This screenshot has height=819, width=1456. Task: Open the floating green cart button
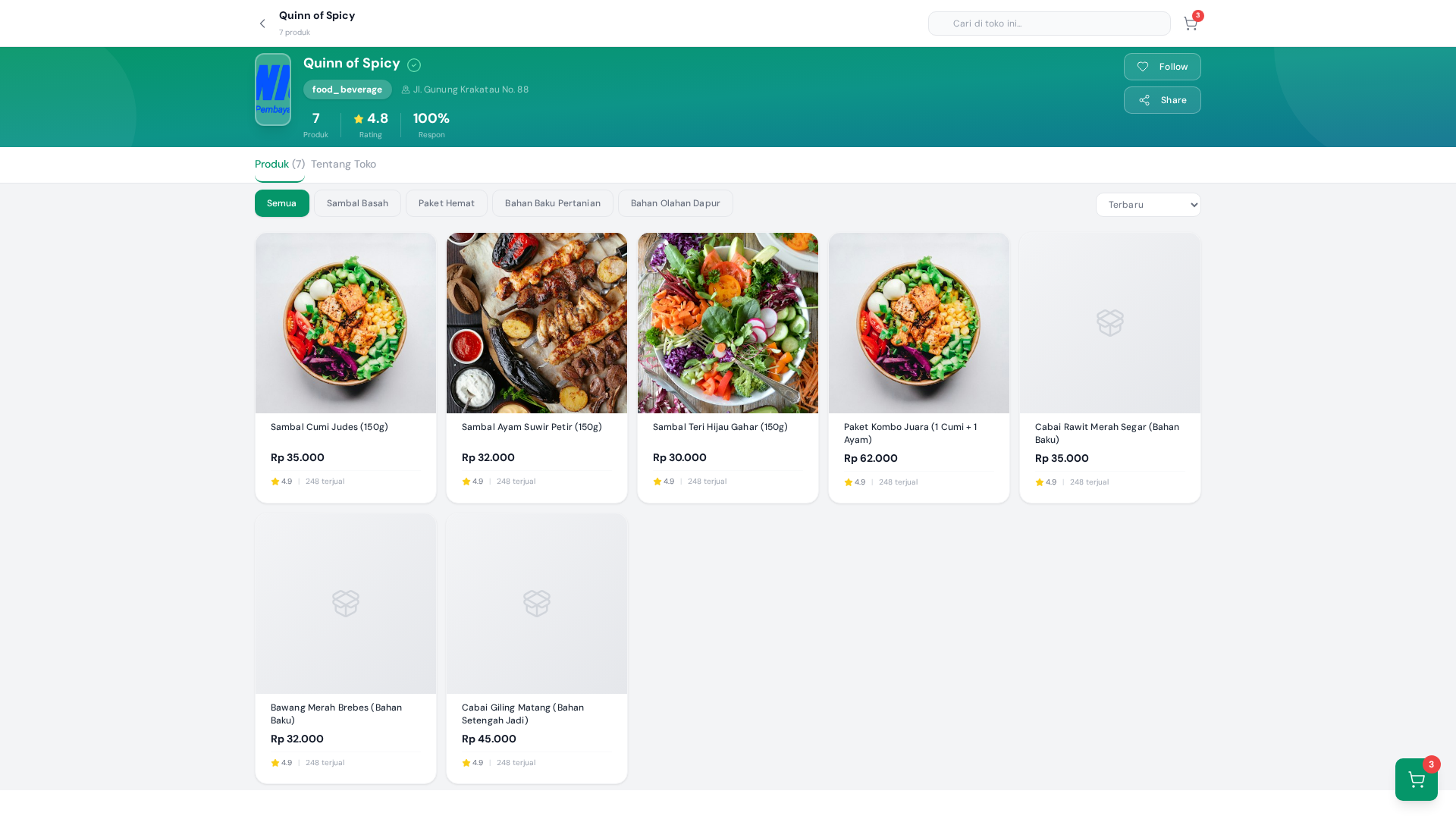point(1416,780)
